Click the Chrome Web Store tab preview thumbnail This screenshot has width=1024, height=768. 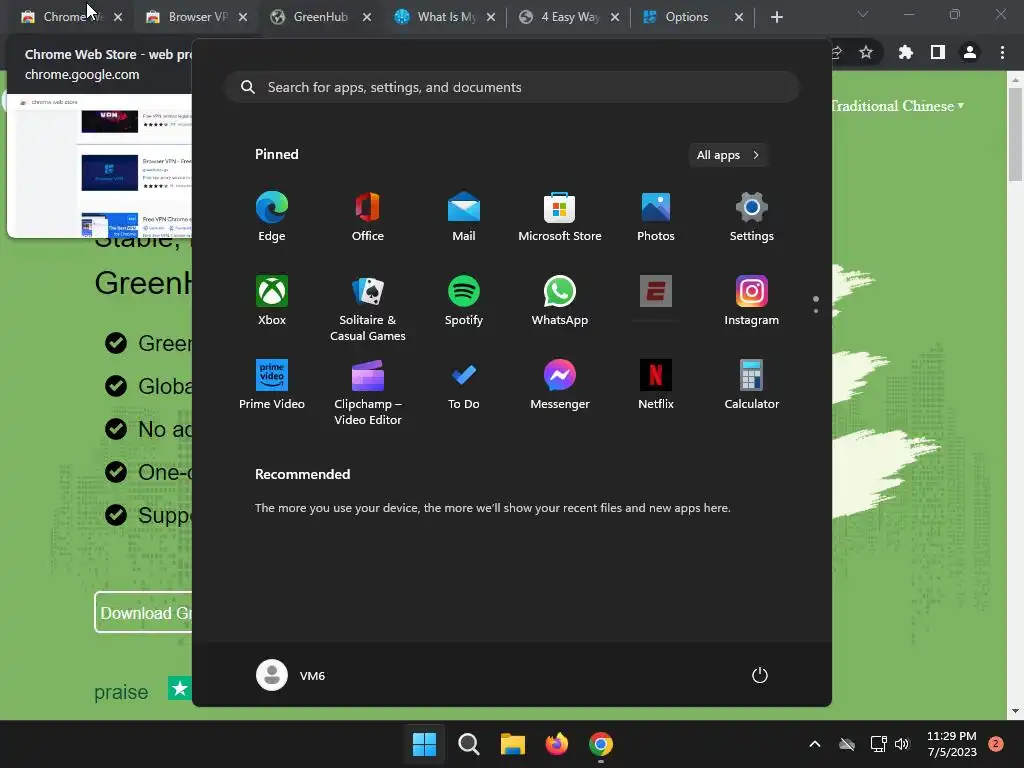pos(99,166)
